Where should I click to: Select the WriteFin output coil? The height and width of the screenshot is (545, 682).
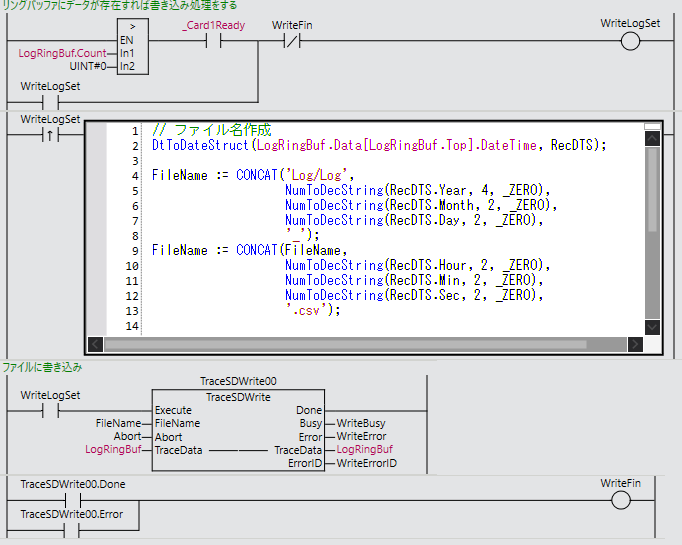pyautogui.click(x=620, y=501)
